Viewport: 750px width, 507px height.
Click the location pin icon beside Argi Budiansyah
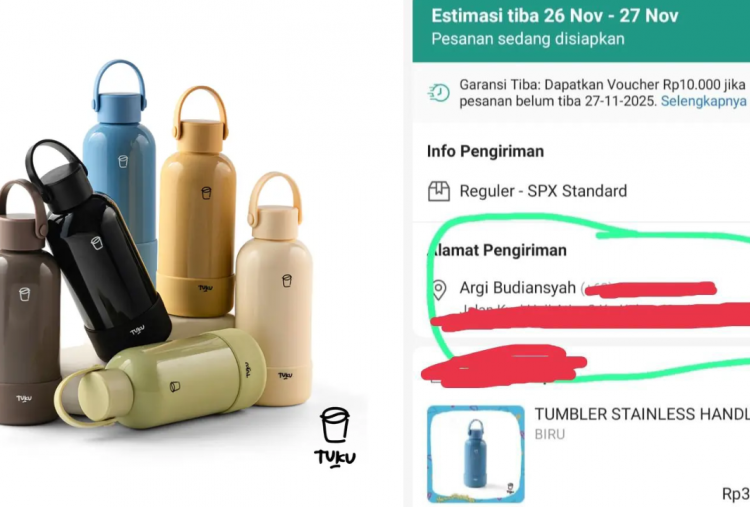pos(439,290)
